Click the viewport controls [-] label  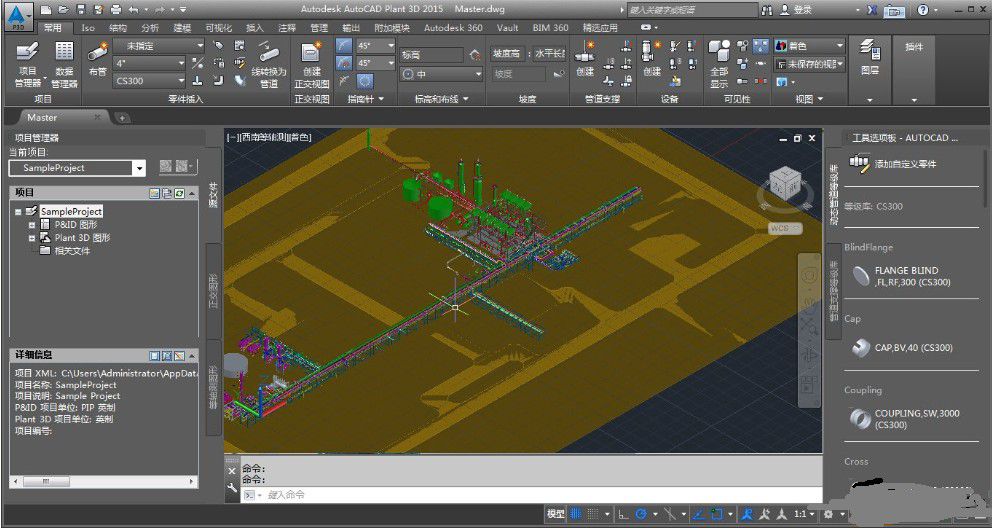pyautogui.click(x=232, y=137)
